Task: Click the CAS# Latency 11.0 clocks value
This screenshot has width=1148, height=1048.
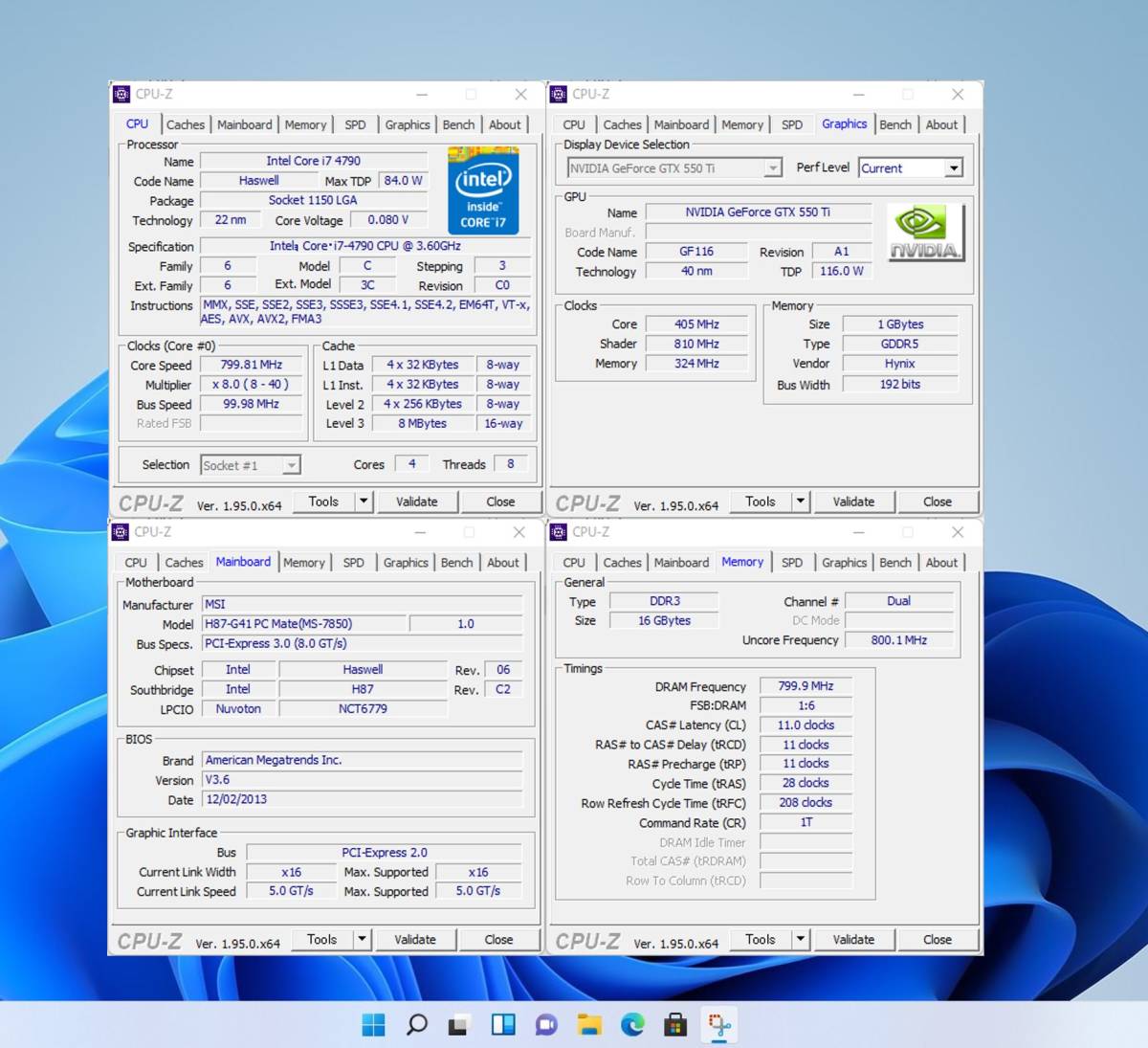Action: [x=806, y=725]
